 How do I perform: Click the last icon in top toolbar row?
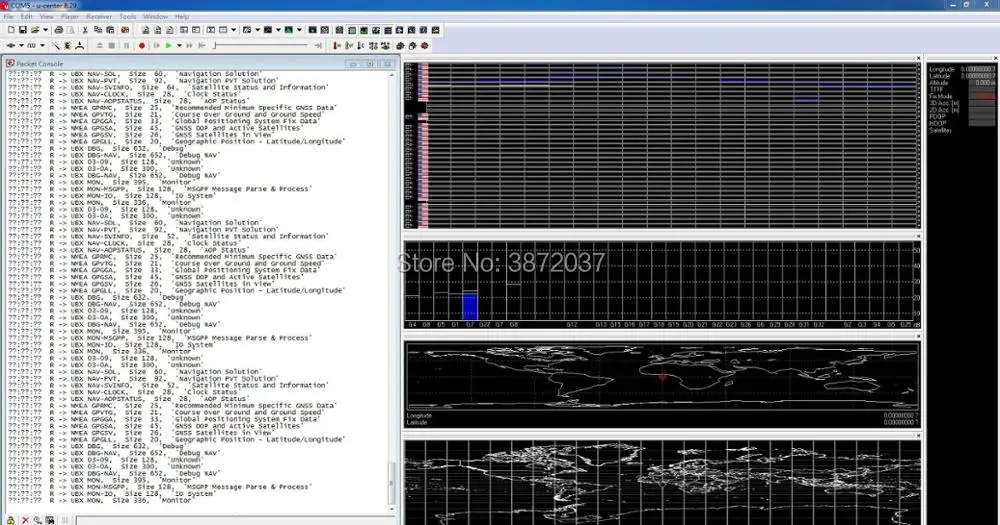pyautogui.click(x=436, y=30)
